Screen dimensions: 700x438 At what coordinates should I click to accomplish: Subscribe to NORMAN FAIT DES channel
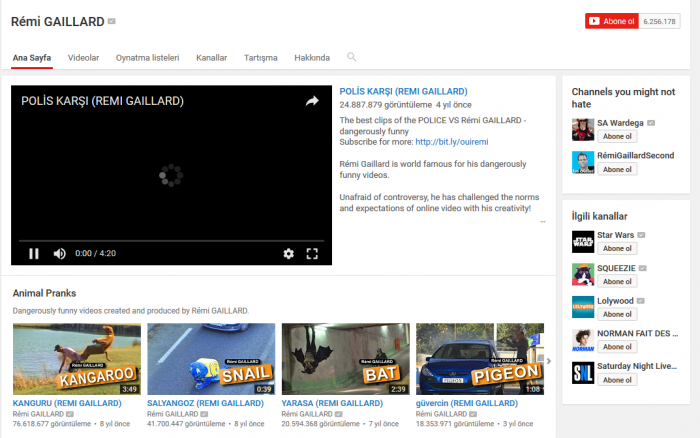(617, 346)
